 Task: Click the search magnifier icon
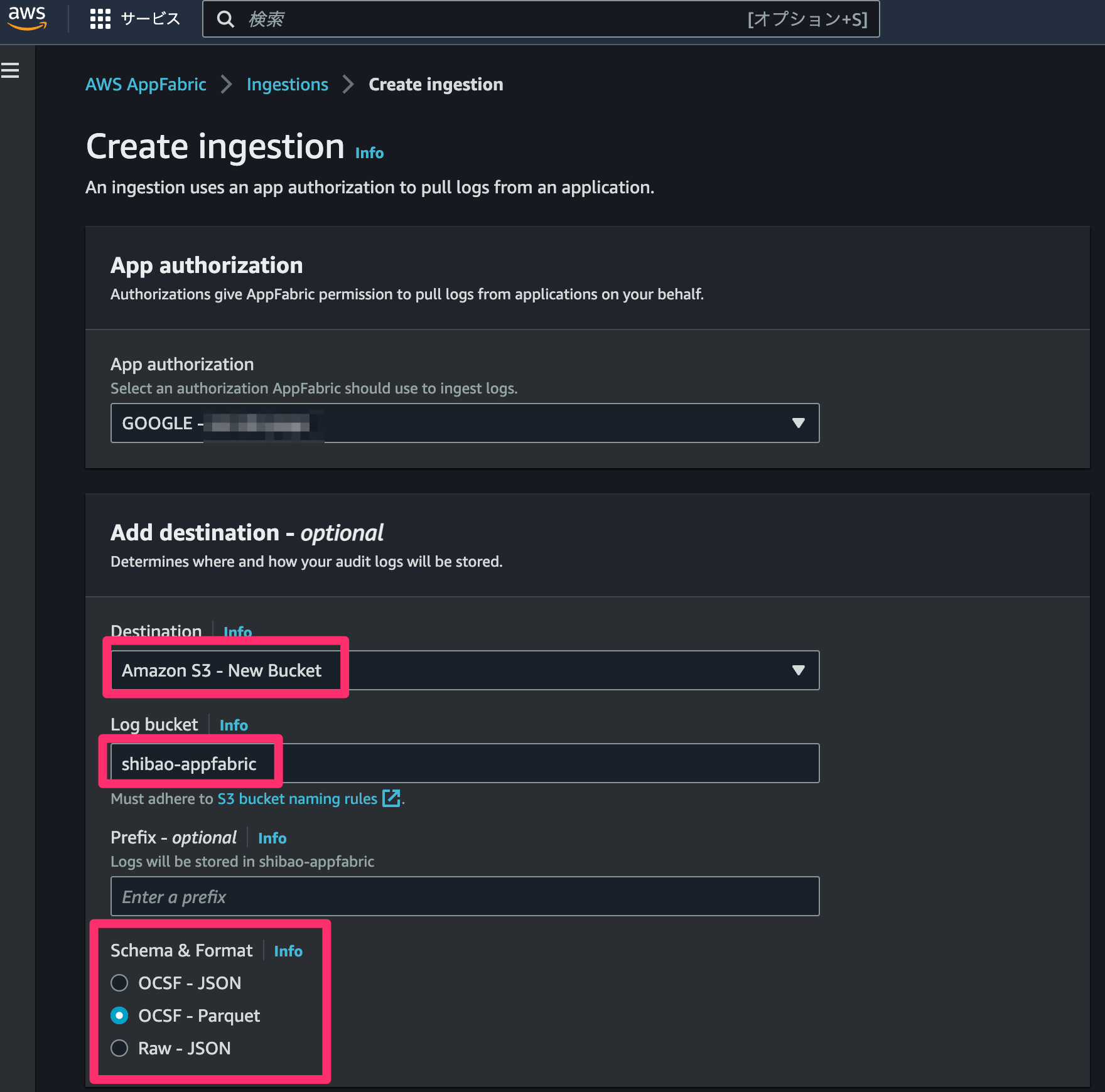[x=225, y=19]
